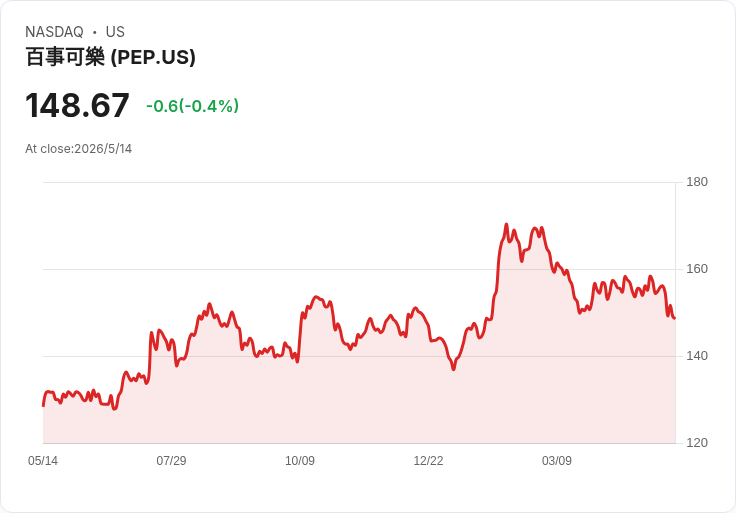This screenshot has width=736, height=513.
Task: Click the 03/09 date axis label
Action: tap(557, 461)
